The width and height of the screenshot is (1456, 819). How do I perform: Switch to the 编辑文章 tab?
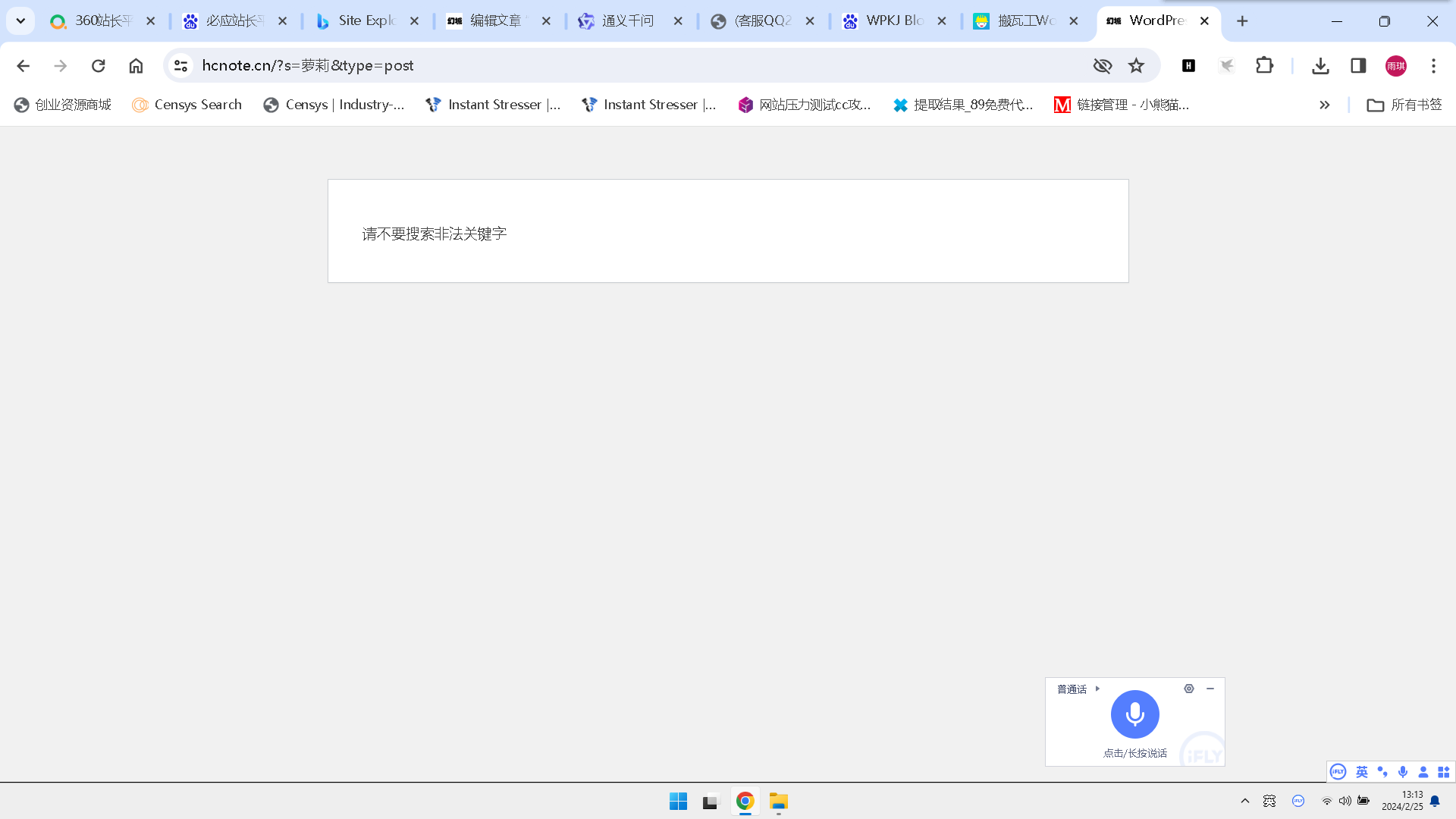pyautogui.click(x=498, y=21)
